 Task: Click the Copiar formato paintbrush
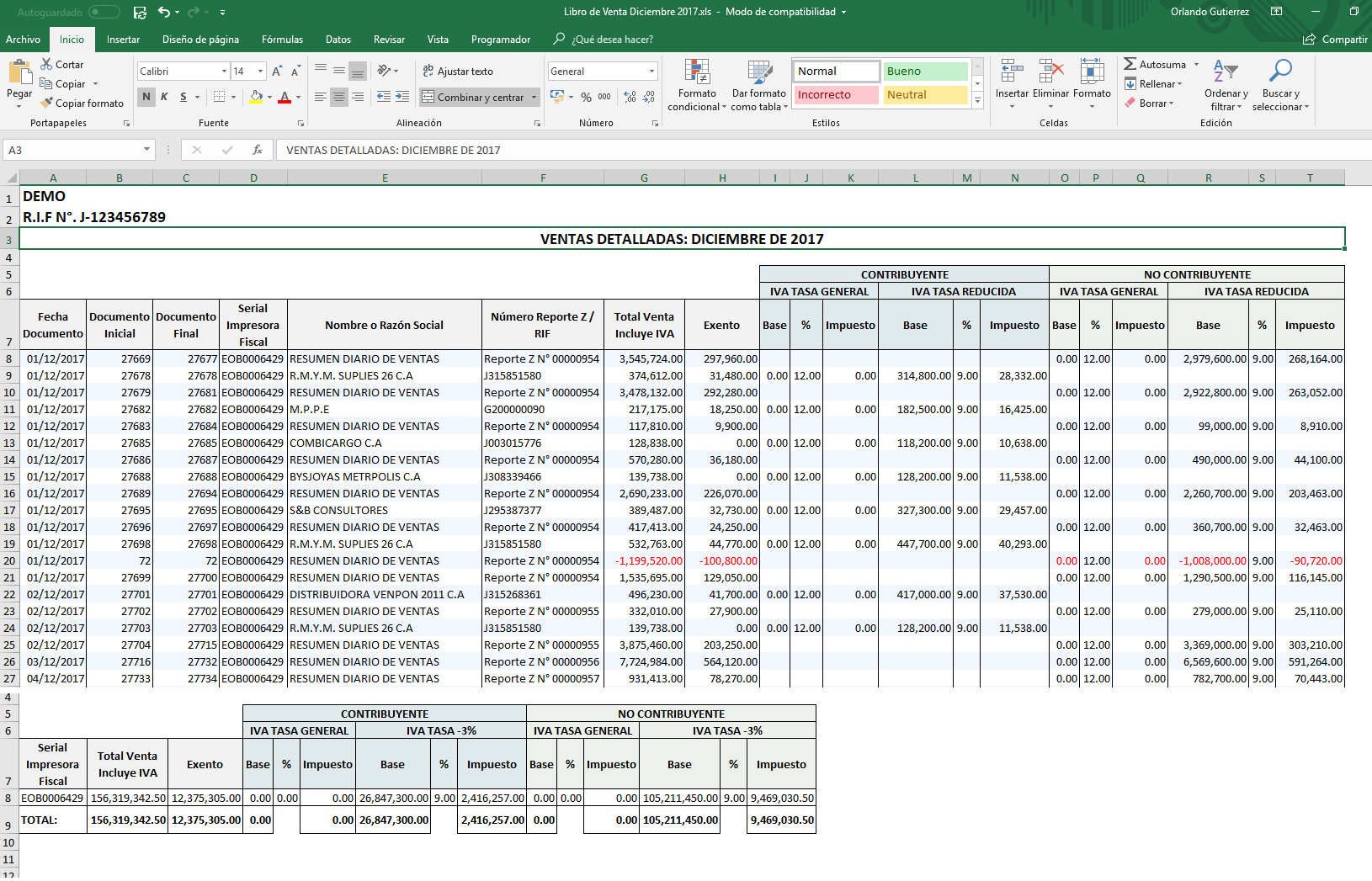pyautogui.click(x=47, y=103)
